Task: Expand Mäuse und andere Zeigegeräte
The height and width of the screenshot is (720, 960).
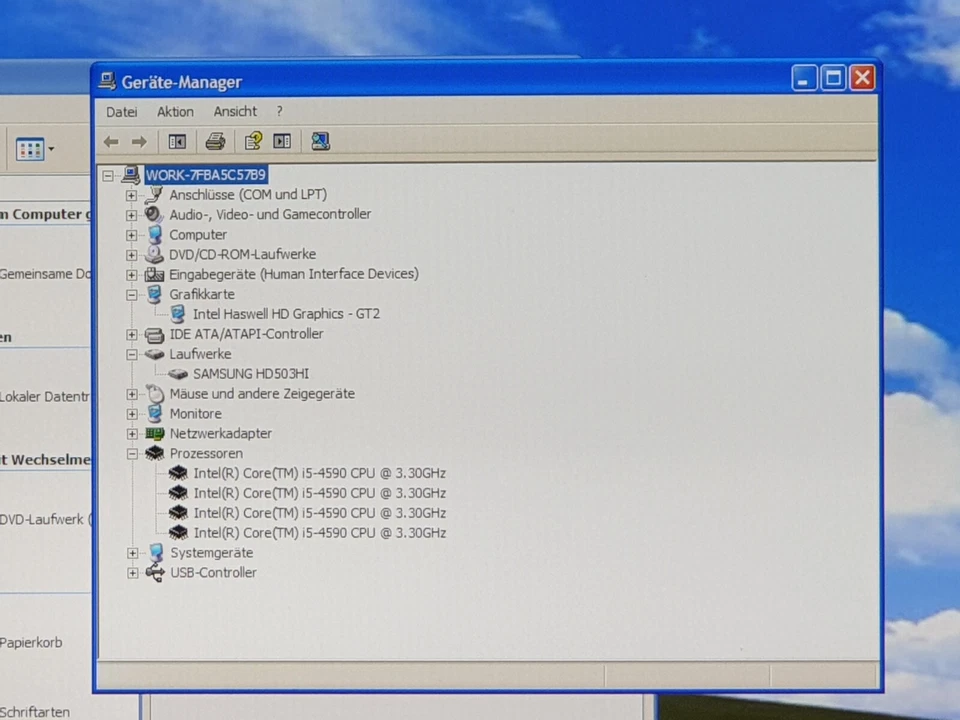Action: pos(132,394)
